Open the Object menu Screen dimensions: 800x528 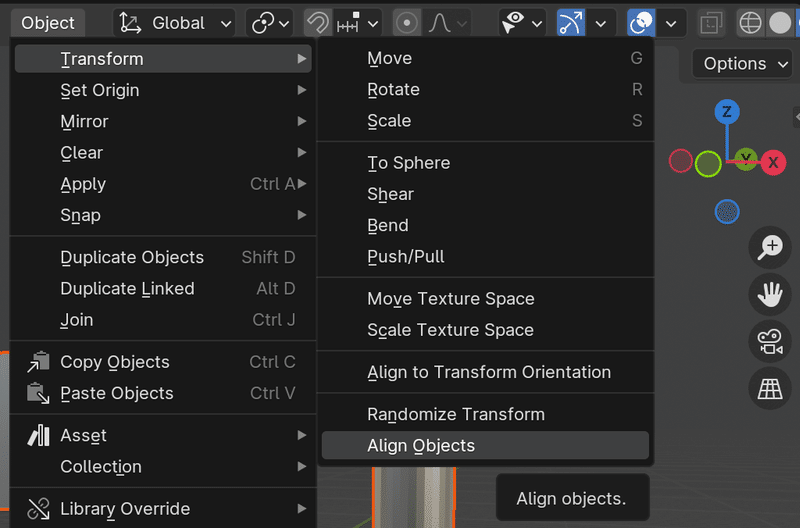[x=48, y=22]
